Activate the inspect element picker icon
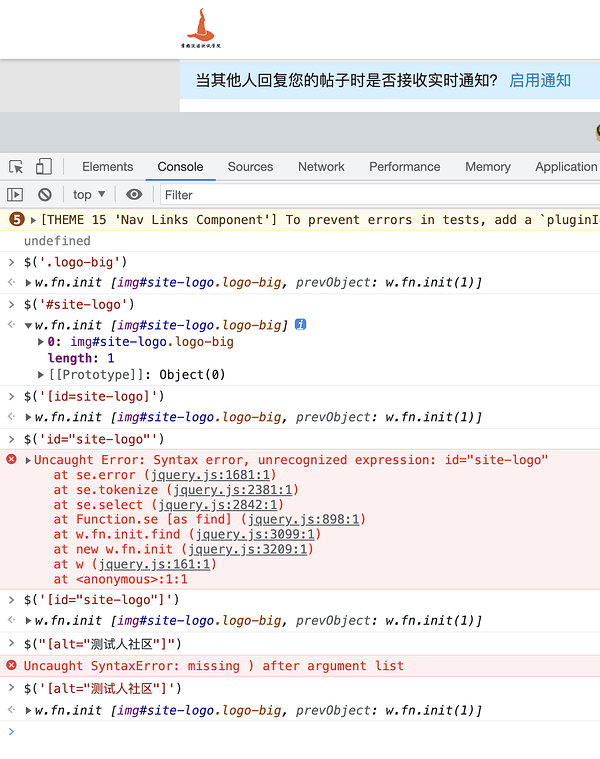 click(x=16, y=167)
